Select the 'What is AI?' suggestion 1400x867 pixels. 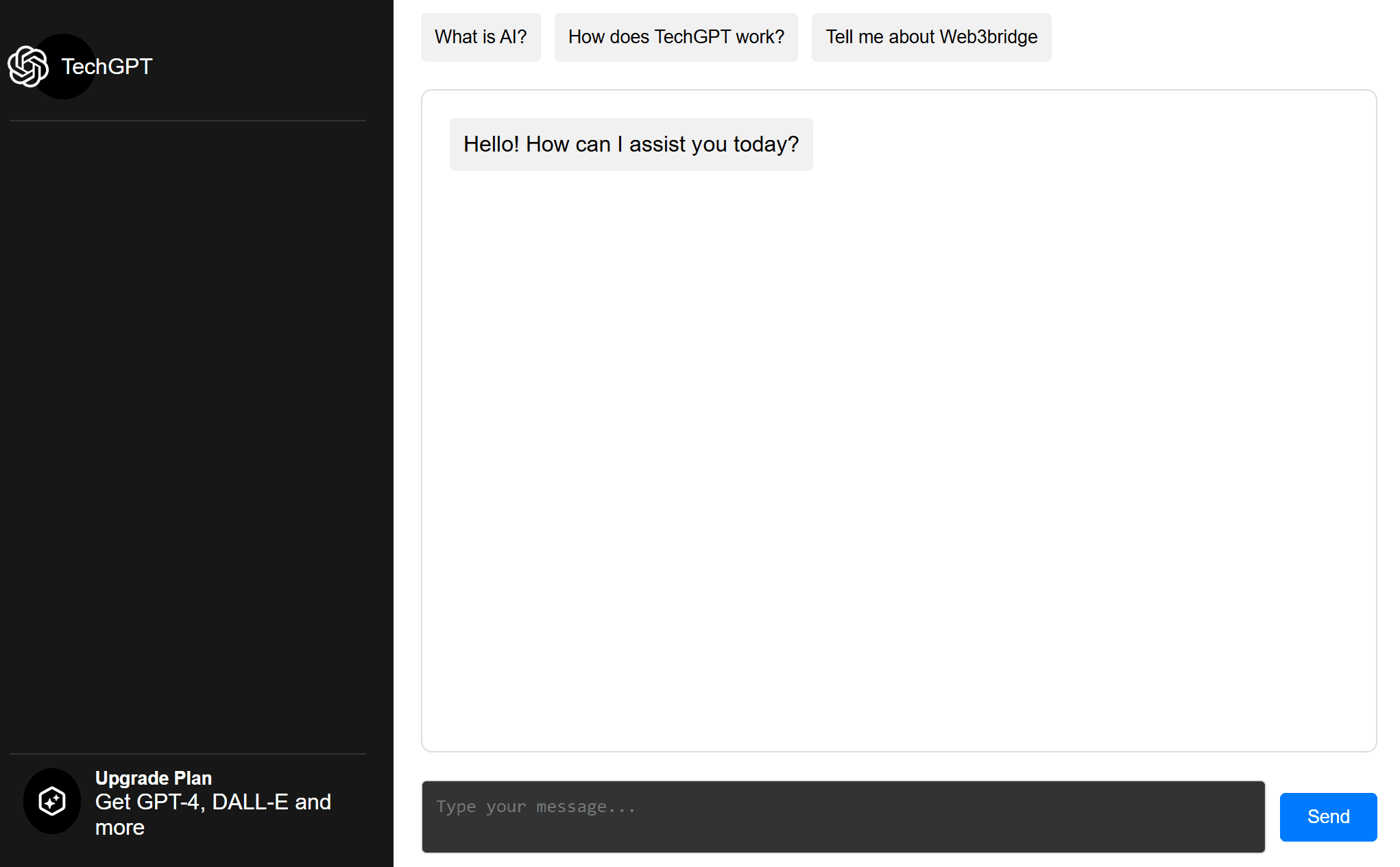[x=481, y=37]
